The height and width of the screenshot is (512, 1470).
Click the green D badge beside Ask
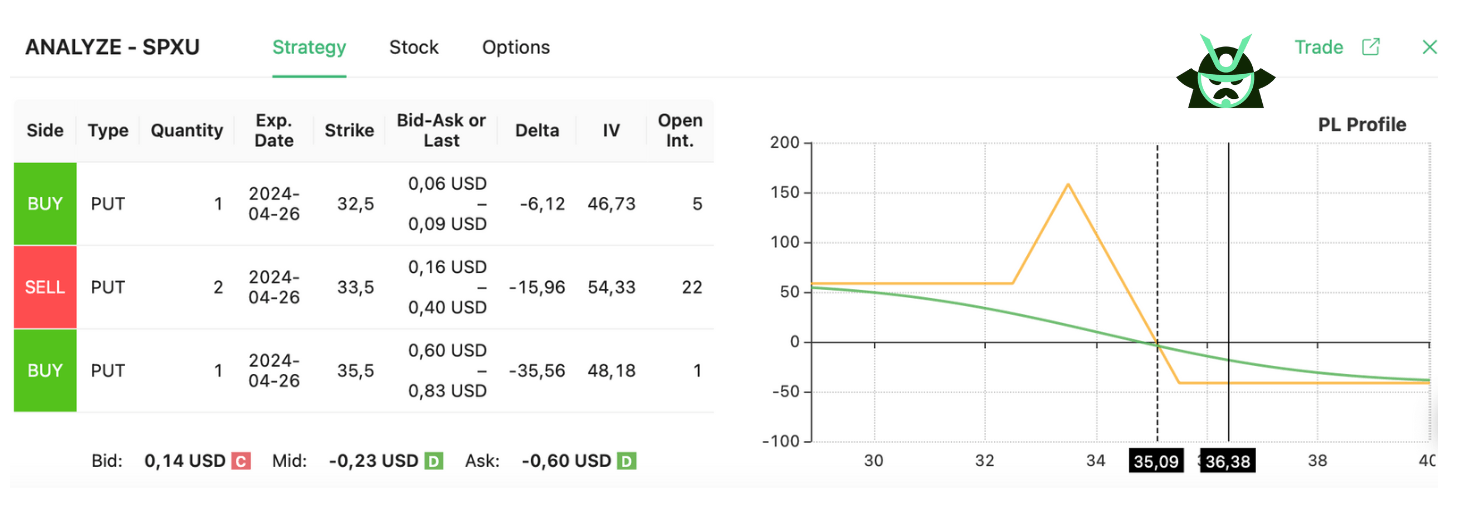coord(626,461)
